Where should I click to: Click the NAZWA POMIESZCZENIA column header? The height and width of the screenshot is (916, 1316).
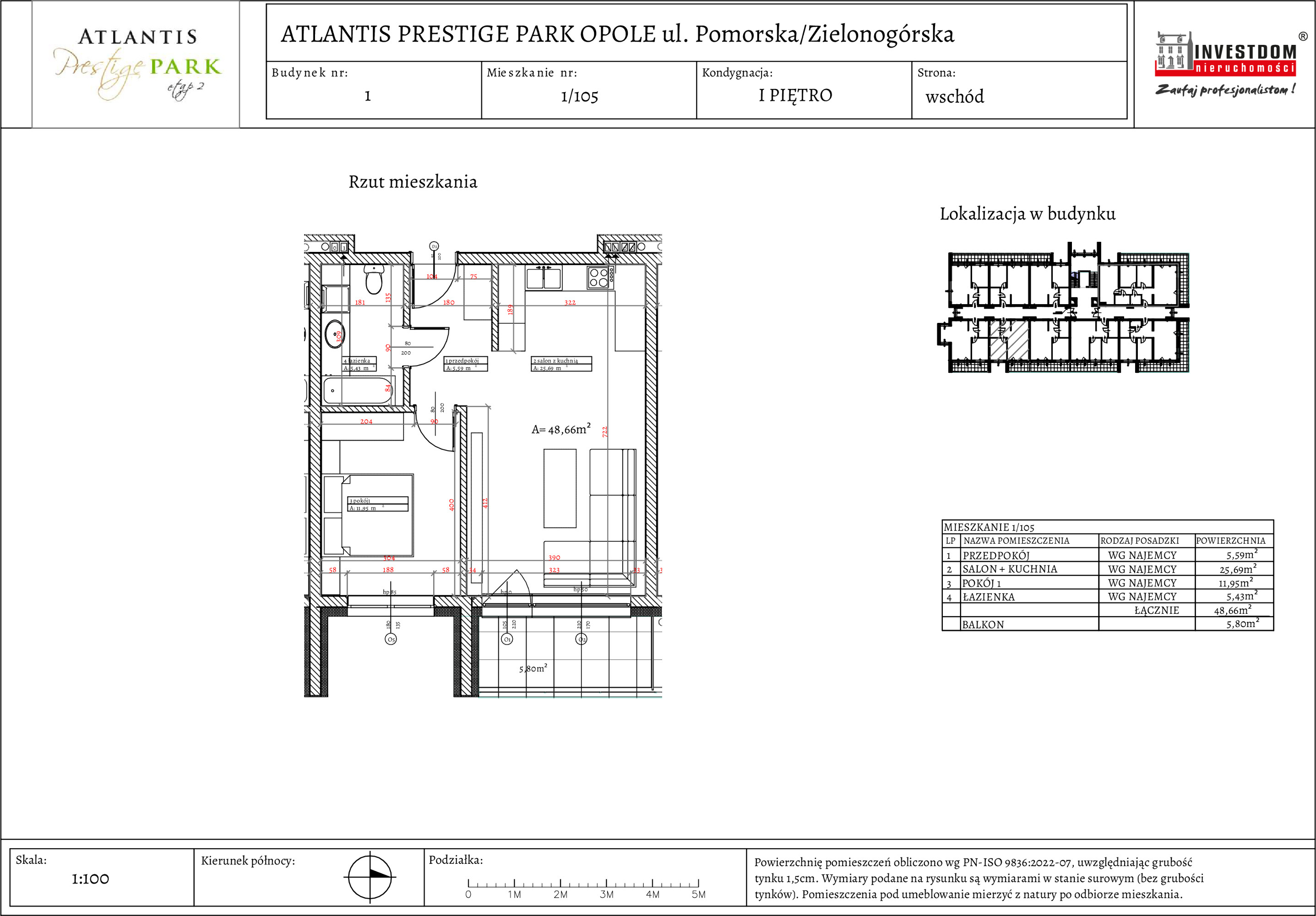pos(1016,540)
